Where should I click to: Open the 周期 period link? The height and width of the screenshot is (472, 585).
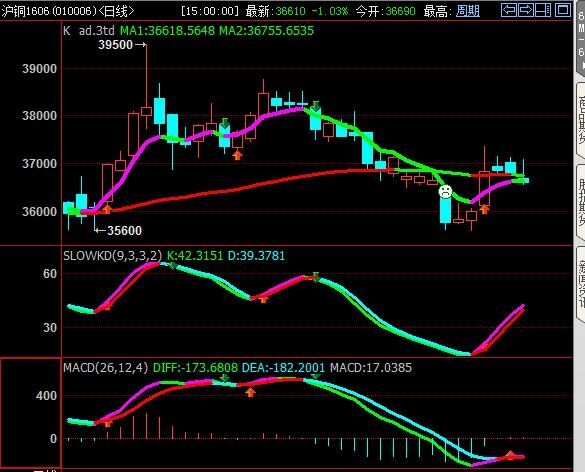tap(467, 11)
